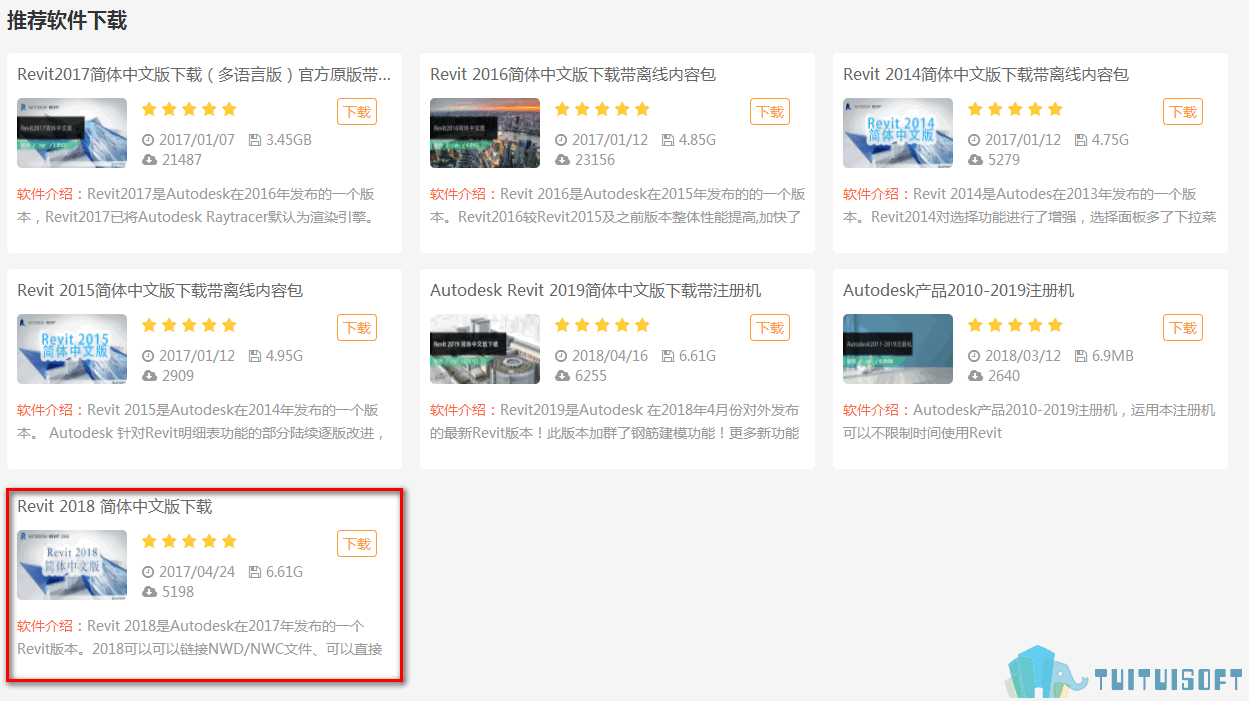Open the Revit2017简体中文版下载 title link
Screen dimensions: 1249x701
204,75
